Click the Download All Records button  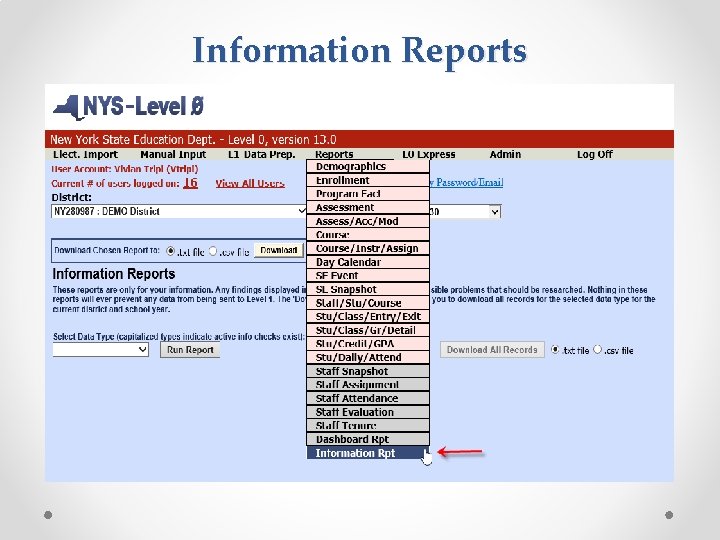tap(492, 350)
